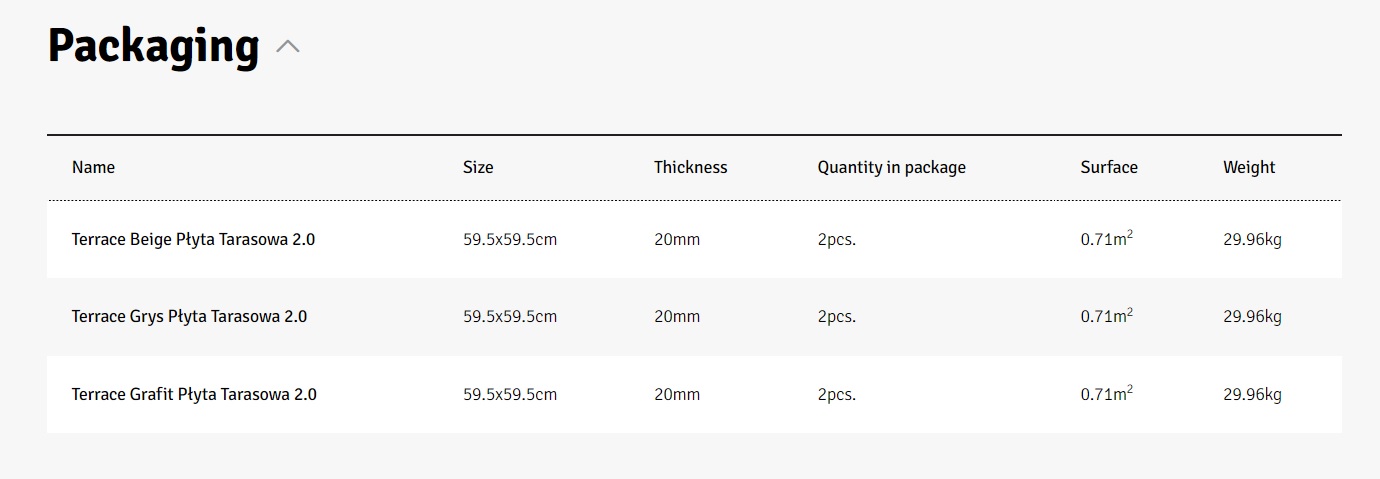Click the Terrace Grys thickness value

(677, 316)
